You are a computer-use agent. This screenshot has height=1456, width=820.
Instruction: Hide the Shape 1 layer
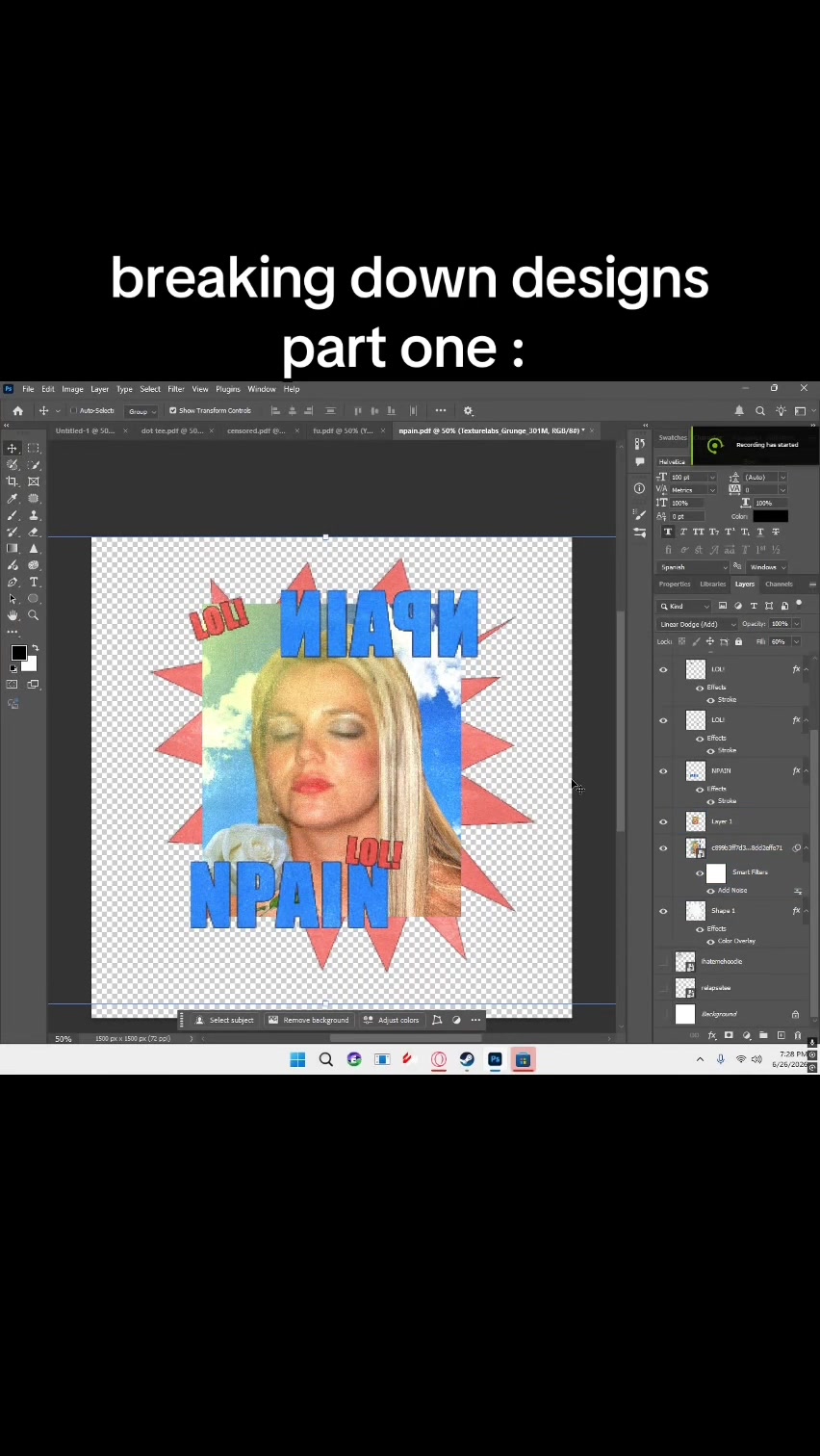pyautogui.click(x=663, y=911)
